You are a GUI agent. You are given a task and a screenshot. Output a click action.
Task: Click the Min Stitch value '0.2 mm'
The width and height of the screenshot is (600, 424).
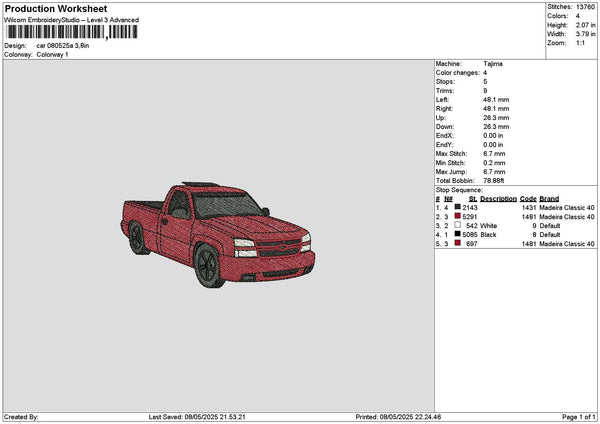point(494,163)
